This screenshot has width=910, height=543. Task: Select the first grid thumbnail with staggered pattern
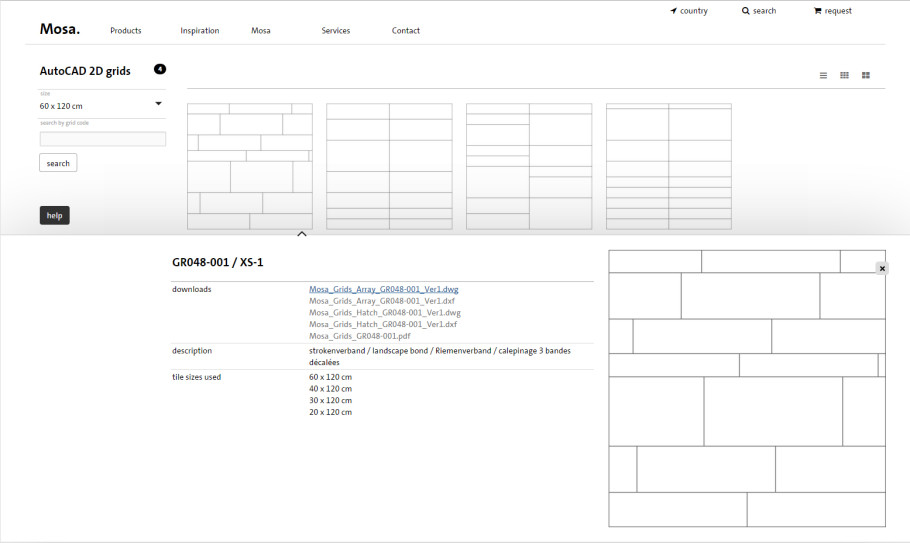tap(250, 166)
